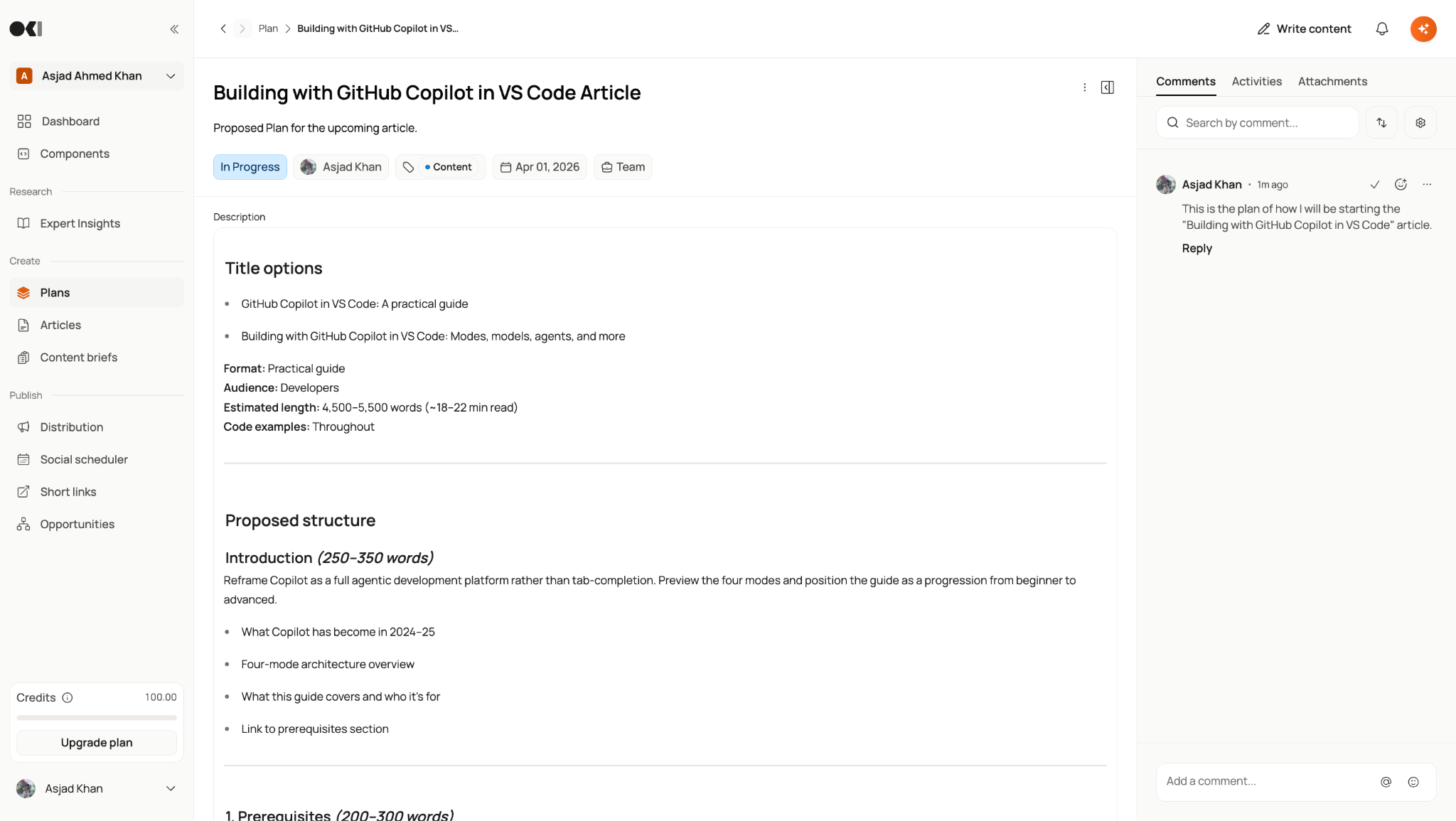
Task: Open Components in the sidebar
Action: (x=97, y=154)
